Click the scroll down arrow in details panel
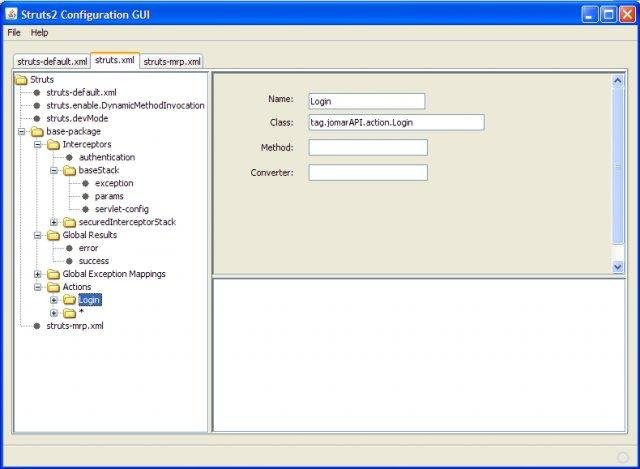The height and width of the screenshot is (469, 640). click(x=618, y=267)
